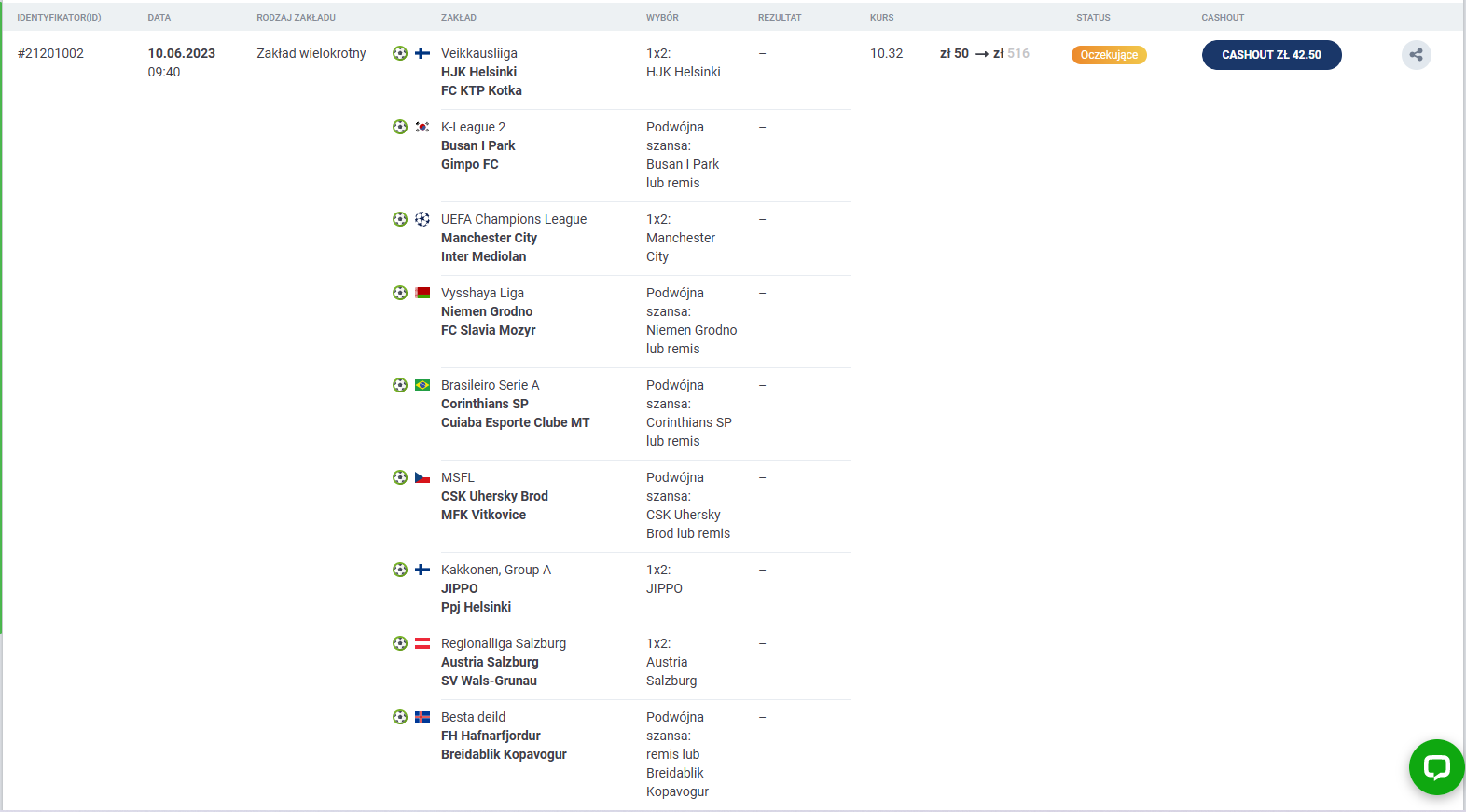Click the Czech flag beside MSFL
The height and width of the screenshot is (812, 1466).
coord(422,477)
